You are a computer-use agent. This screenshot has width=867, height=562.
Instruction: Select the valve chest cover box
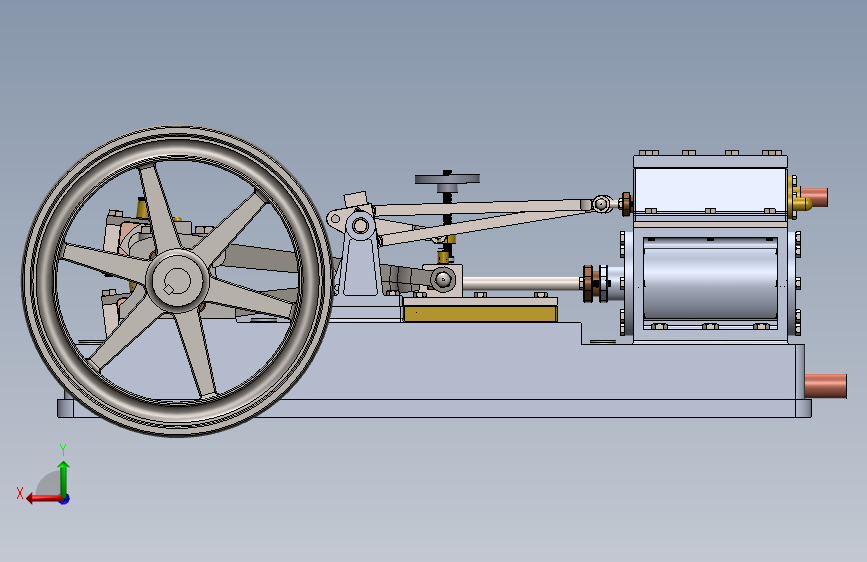click(710, 188)
